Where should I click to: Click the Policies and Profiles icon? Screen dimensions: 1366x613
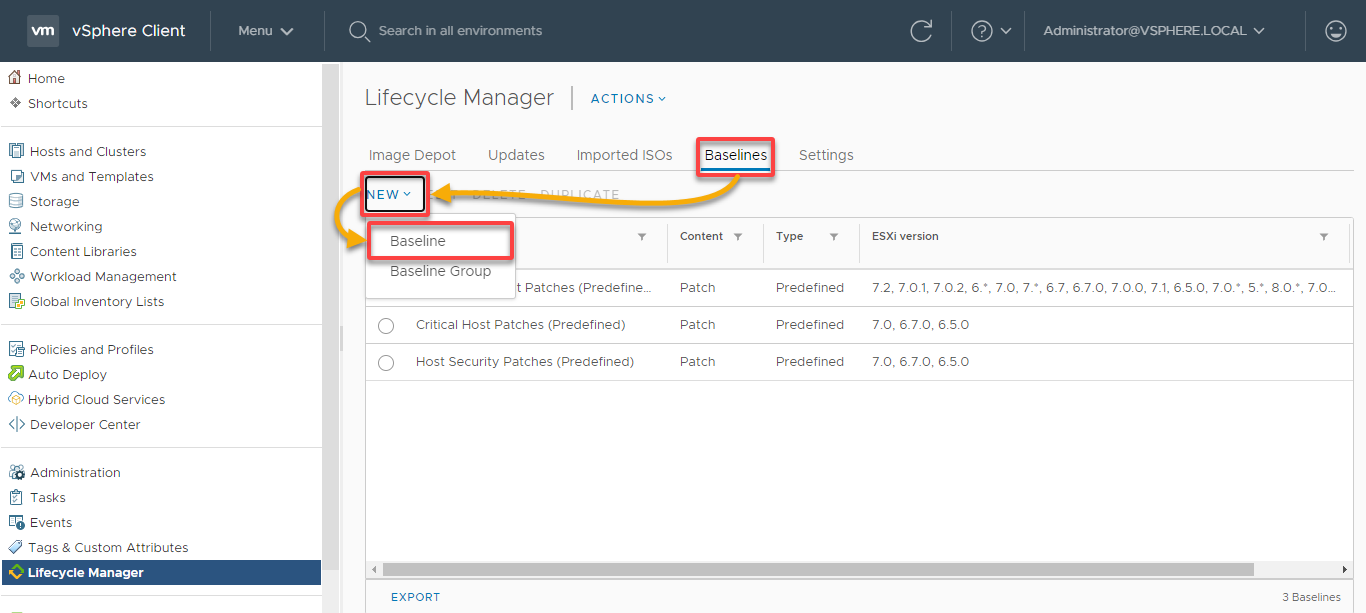16,349
